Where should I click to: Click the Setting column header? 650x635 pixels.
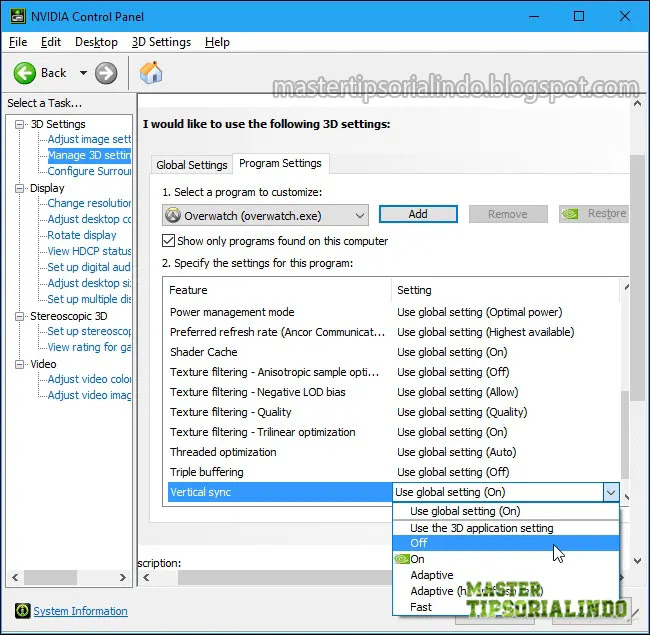tap(505, 290)
